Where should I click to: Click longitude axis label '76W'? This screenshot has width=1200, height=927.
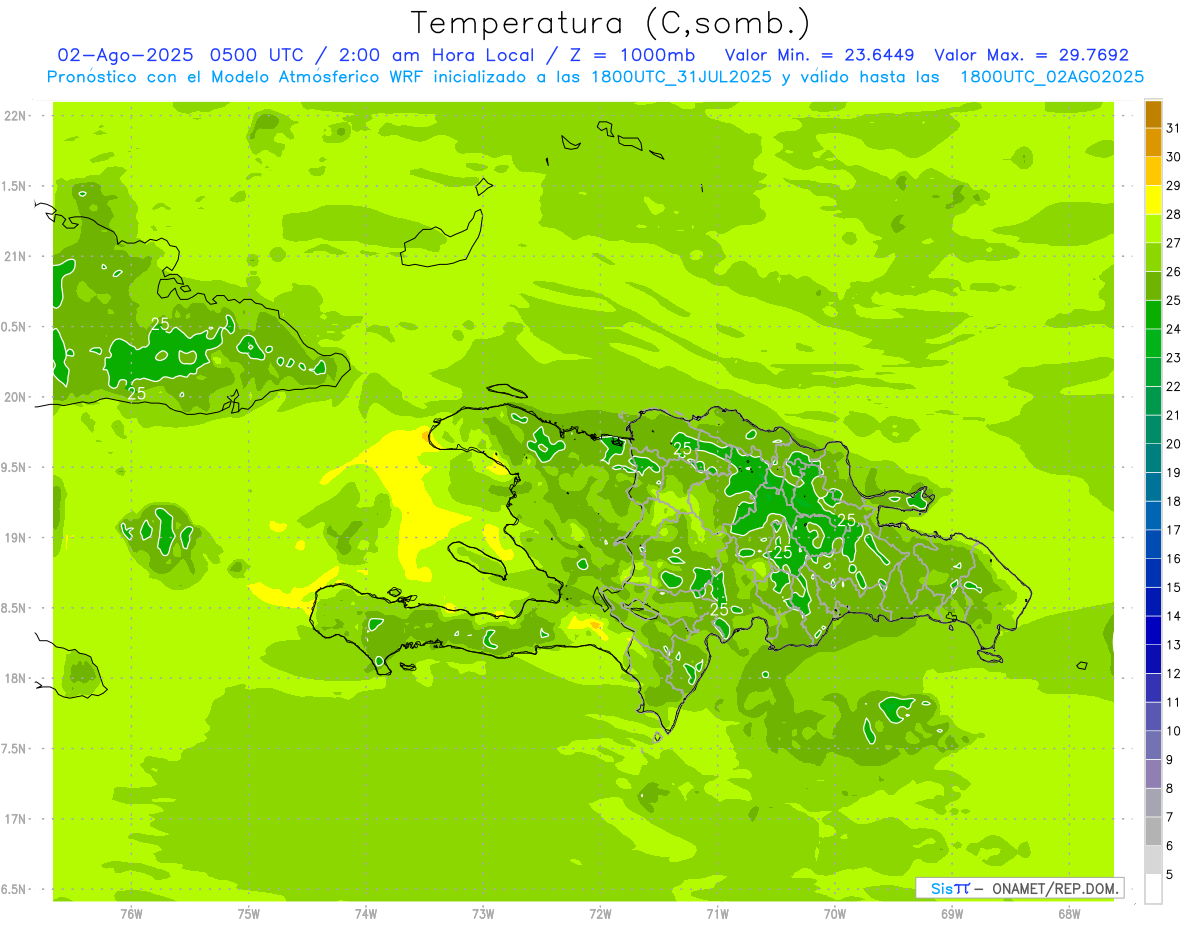pos(131,914)
